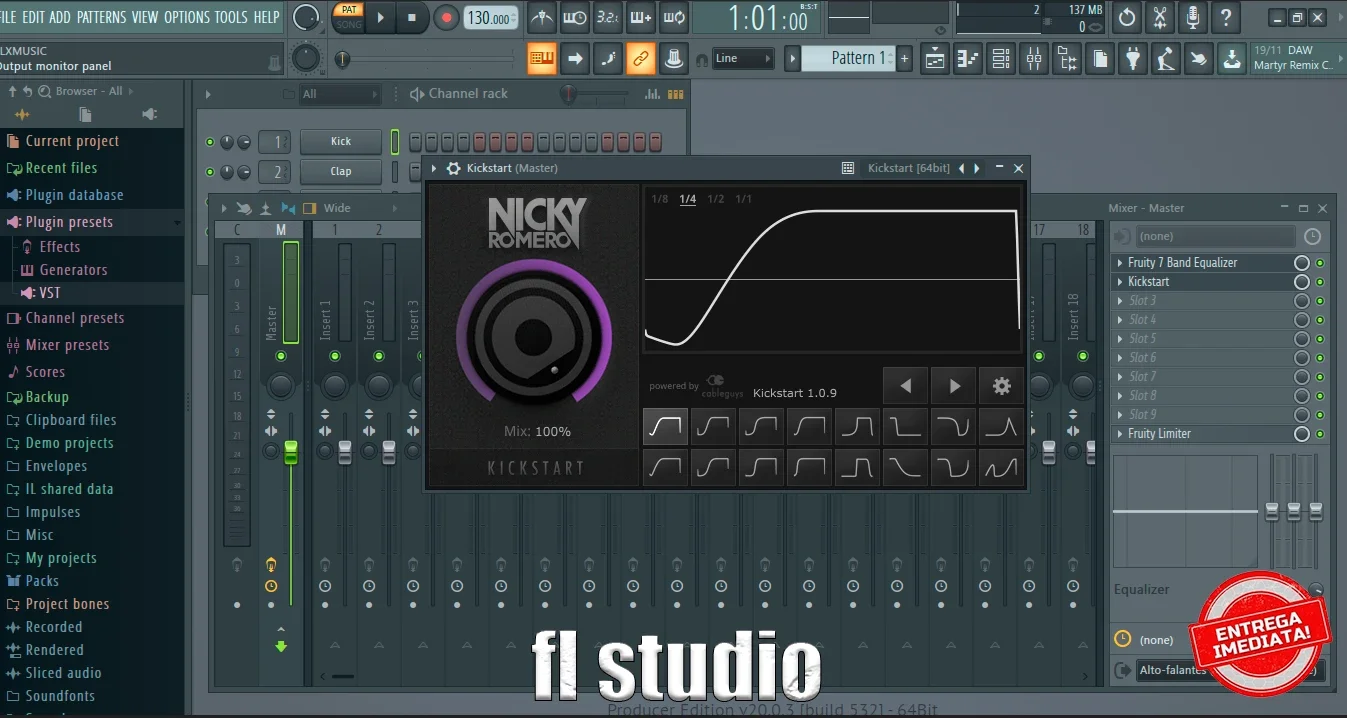Viewport: 1347px width, 718px height.
Task: Open Kickstart settings gear button
Action: coord(1002,386)
